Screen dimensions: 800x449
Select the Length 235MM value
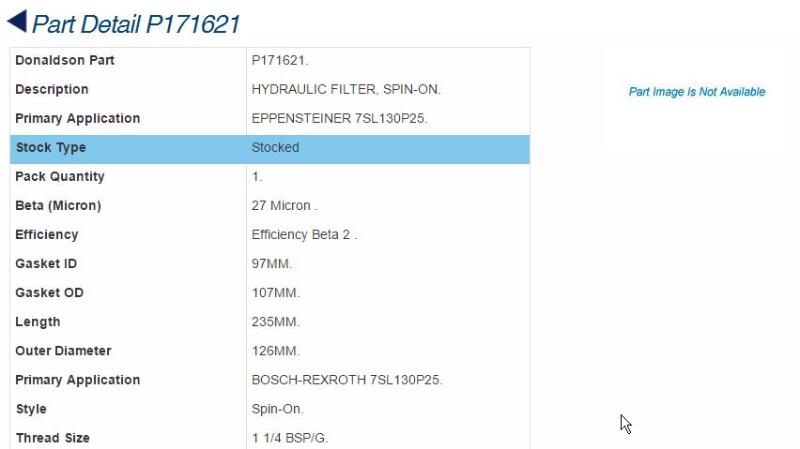click(276, 322)
